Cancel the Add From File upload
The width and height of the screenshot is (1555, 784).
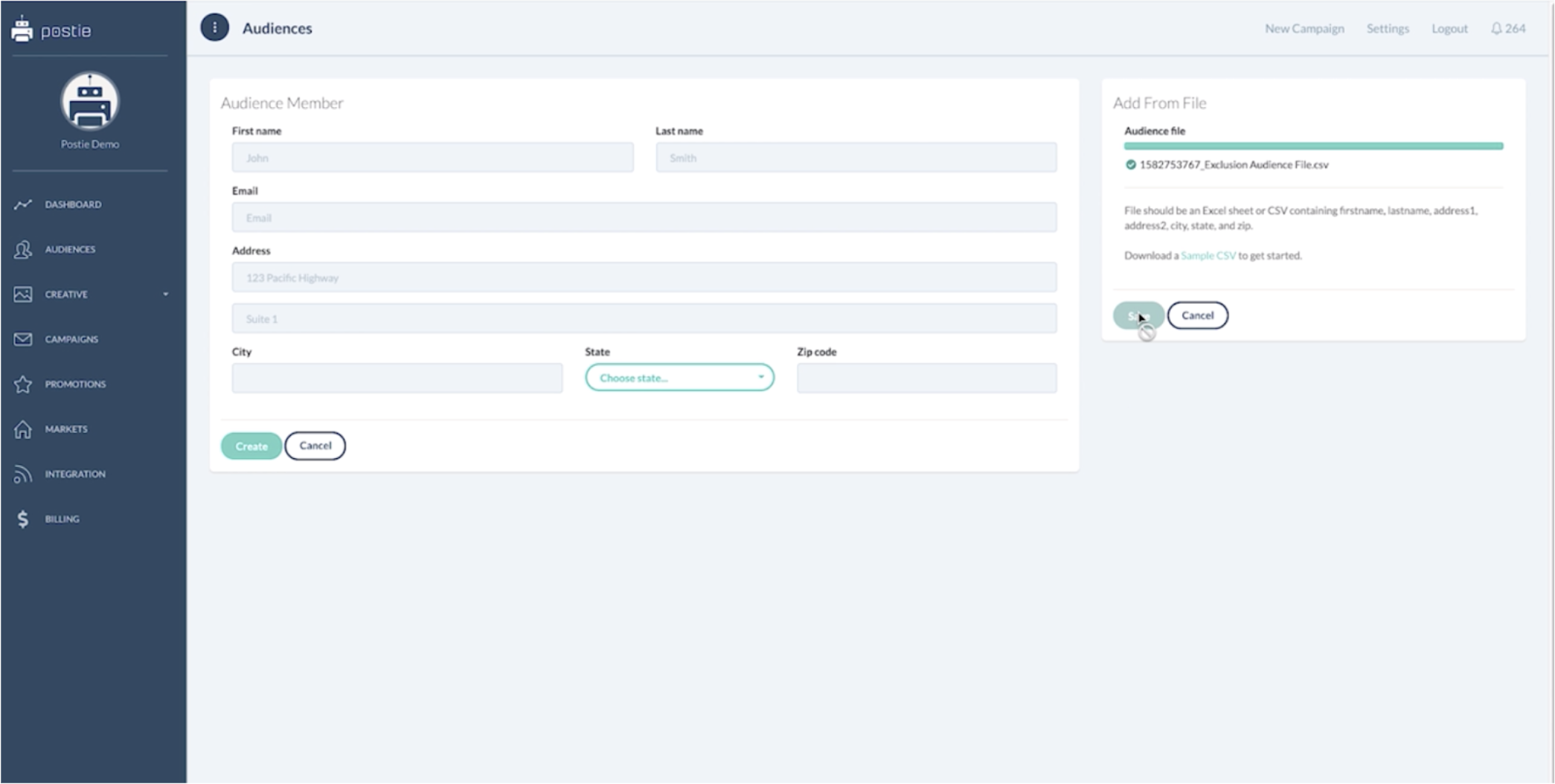(1197, 315)
